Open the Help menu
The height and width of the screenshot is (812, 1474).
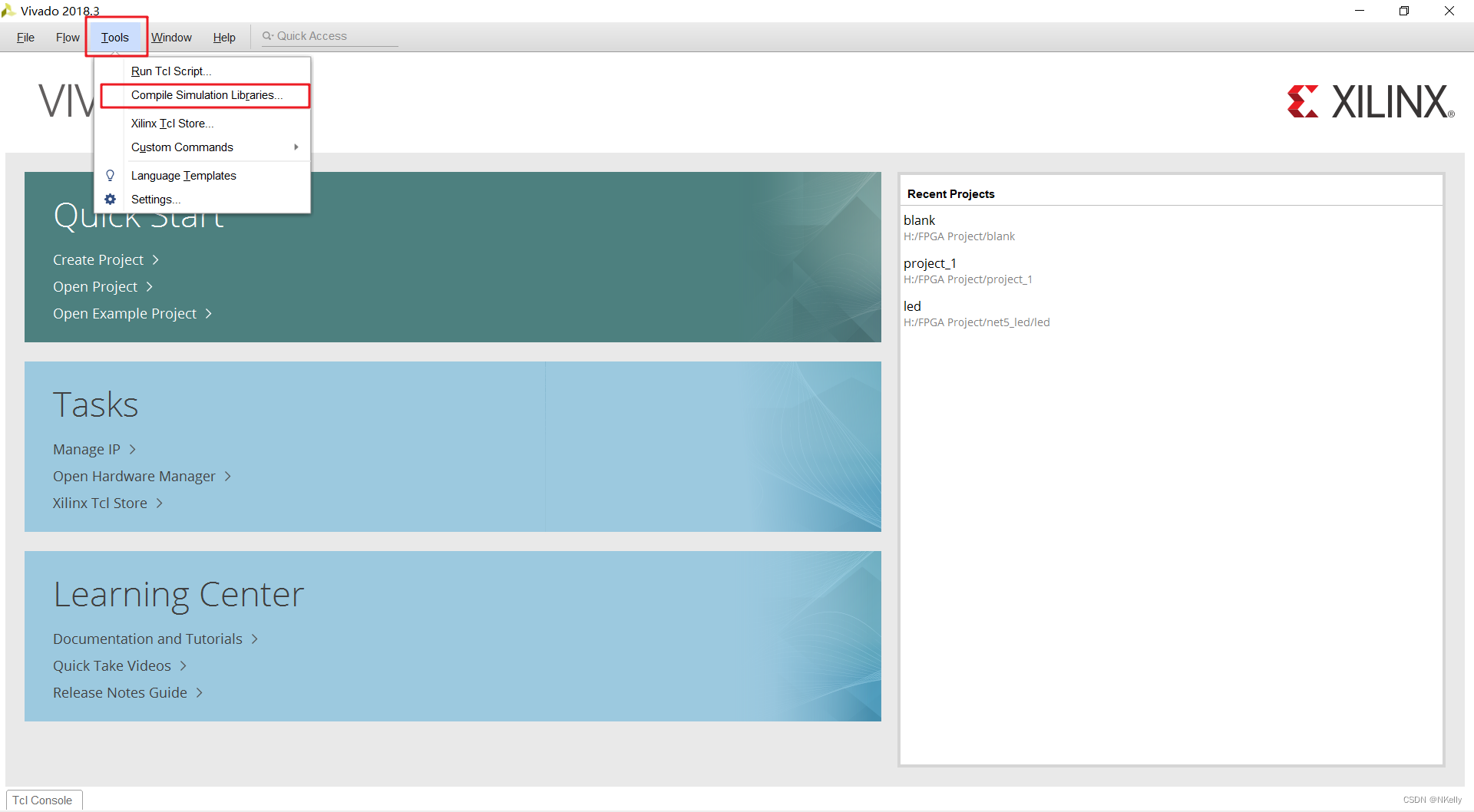pos(224,38)
